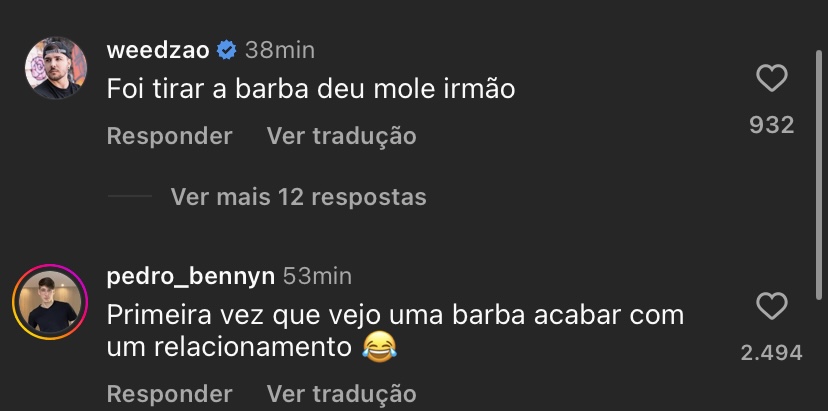Like pedro_bennyn's comment with the heart icon
Screen dimensions: 828x411
(771, 307)
